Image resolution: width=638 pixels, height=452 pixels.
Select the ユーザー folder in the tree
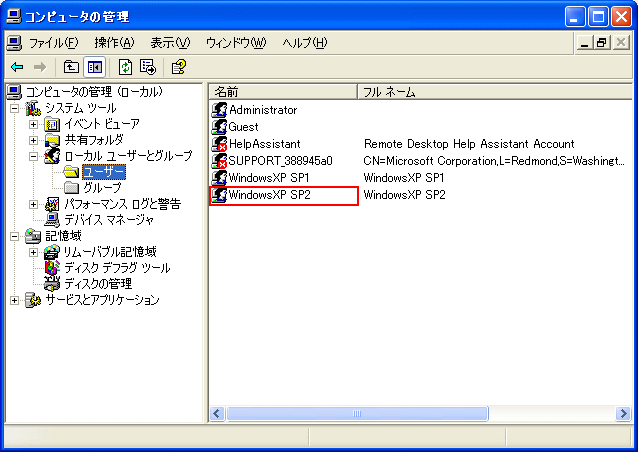click(x=104, y=172)
